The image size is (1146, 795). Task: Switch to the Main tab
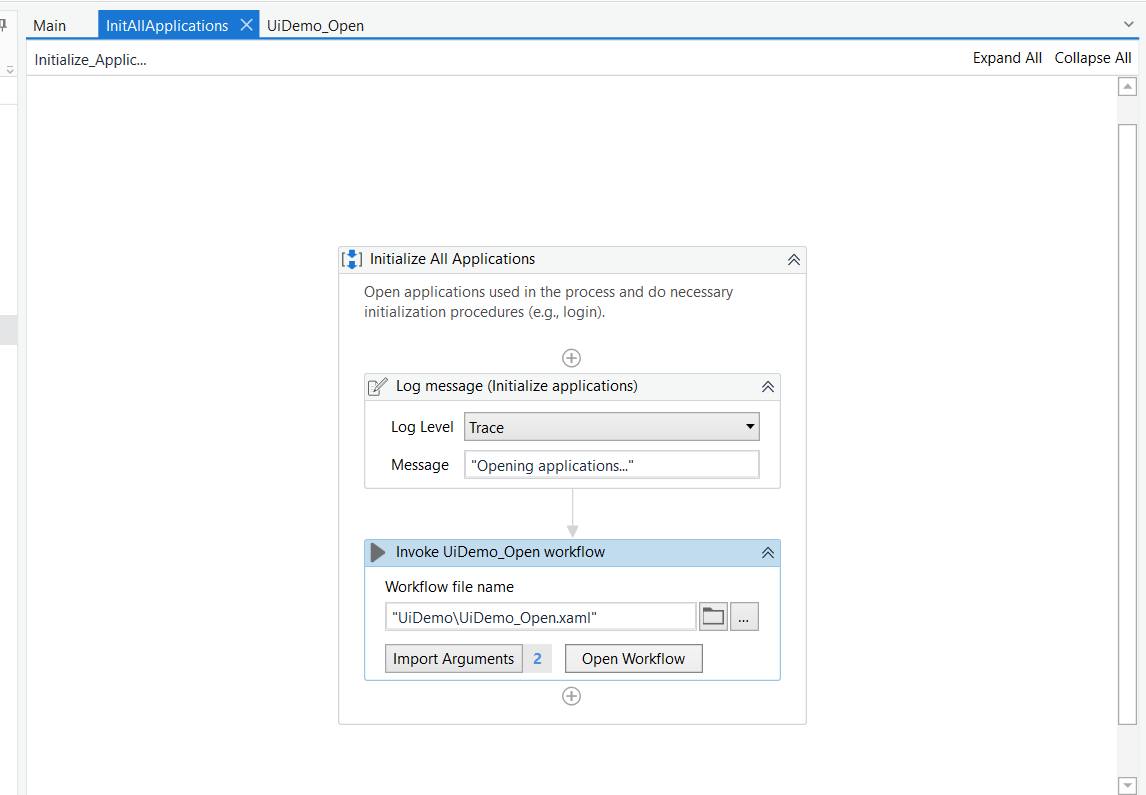pyautogui.click(x=50, y=25)
